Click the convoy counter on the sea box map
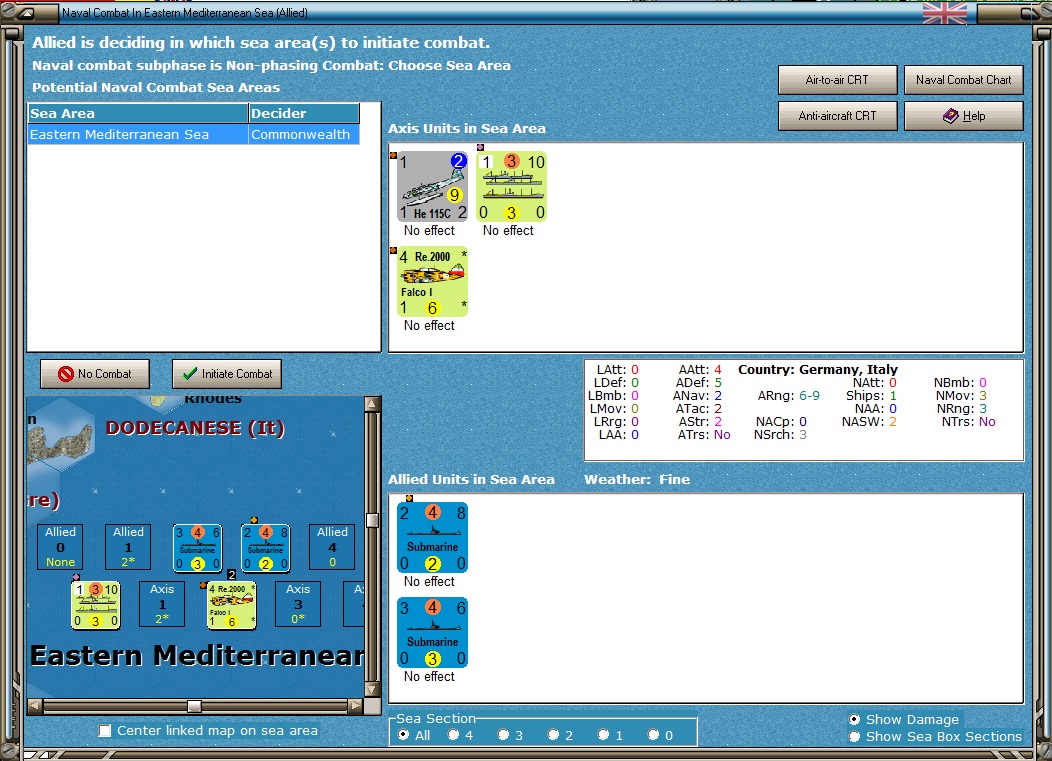Viewport: 1052px width, 761px height. pos(96,605)
